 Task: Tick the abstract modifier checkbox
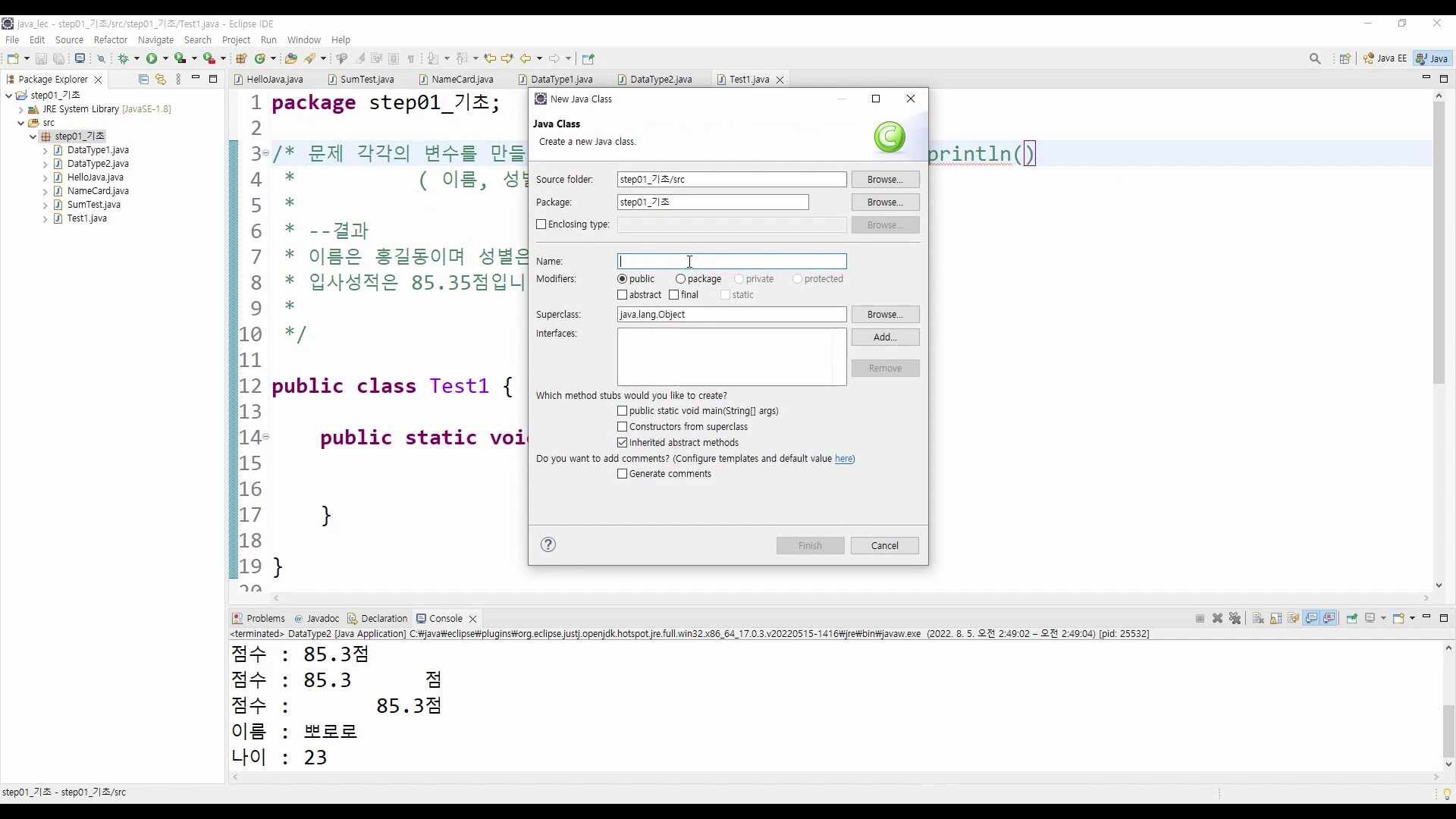(x=623, y=295)
